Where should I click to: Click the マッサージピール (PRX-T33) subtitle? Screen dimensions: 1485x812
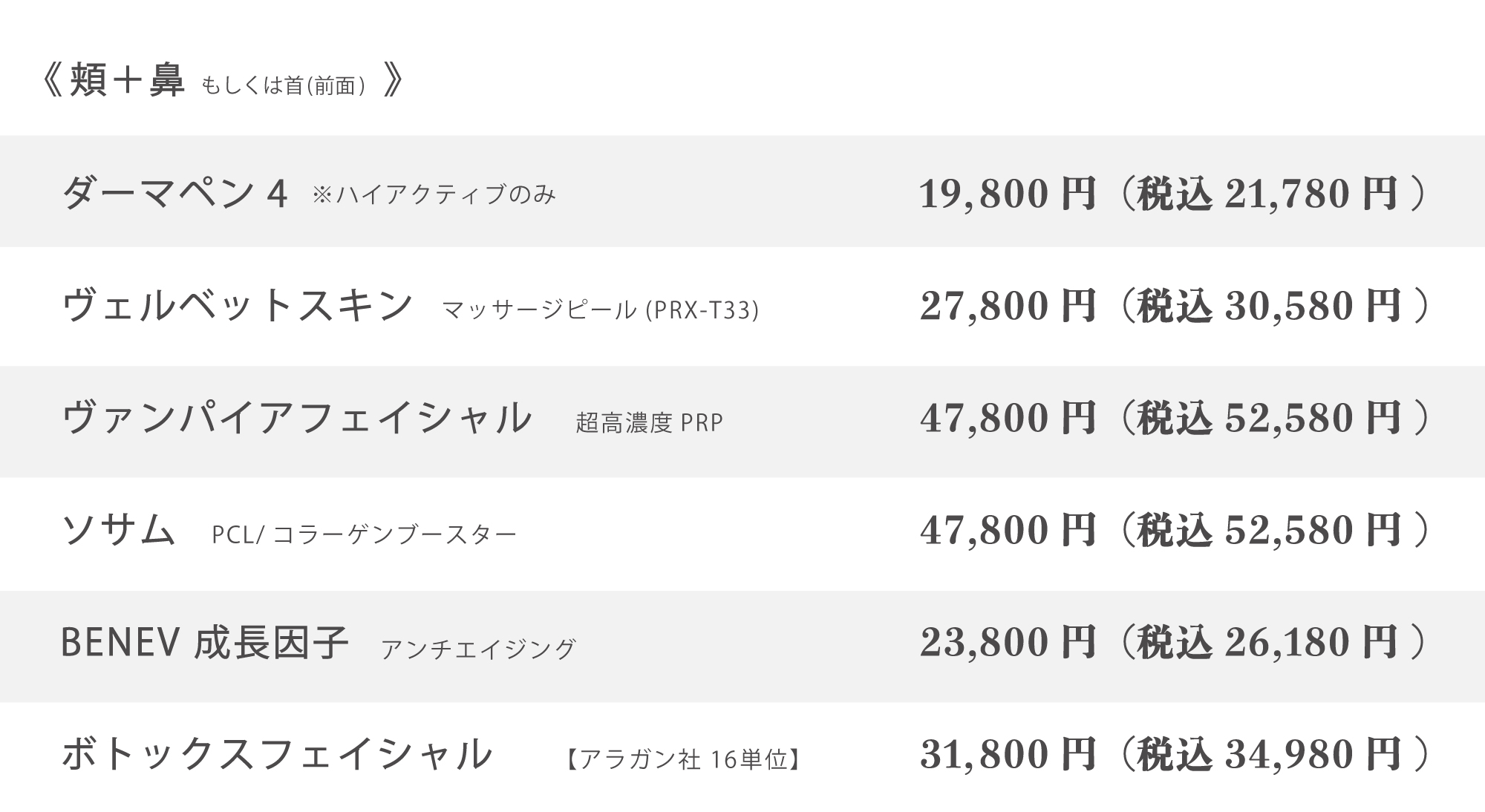click(x=601, y=310)
